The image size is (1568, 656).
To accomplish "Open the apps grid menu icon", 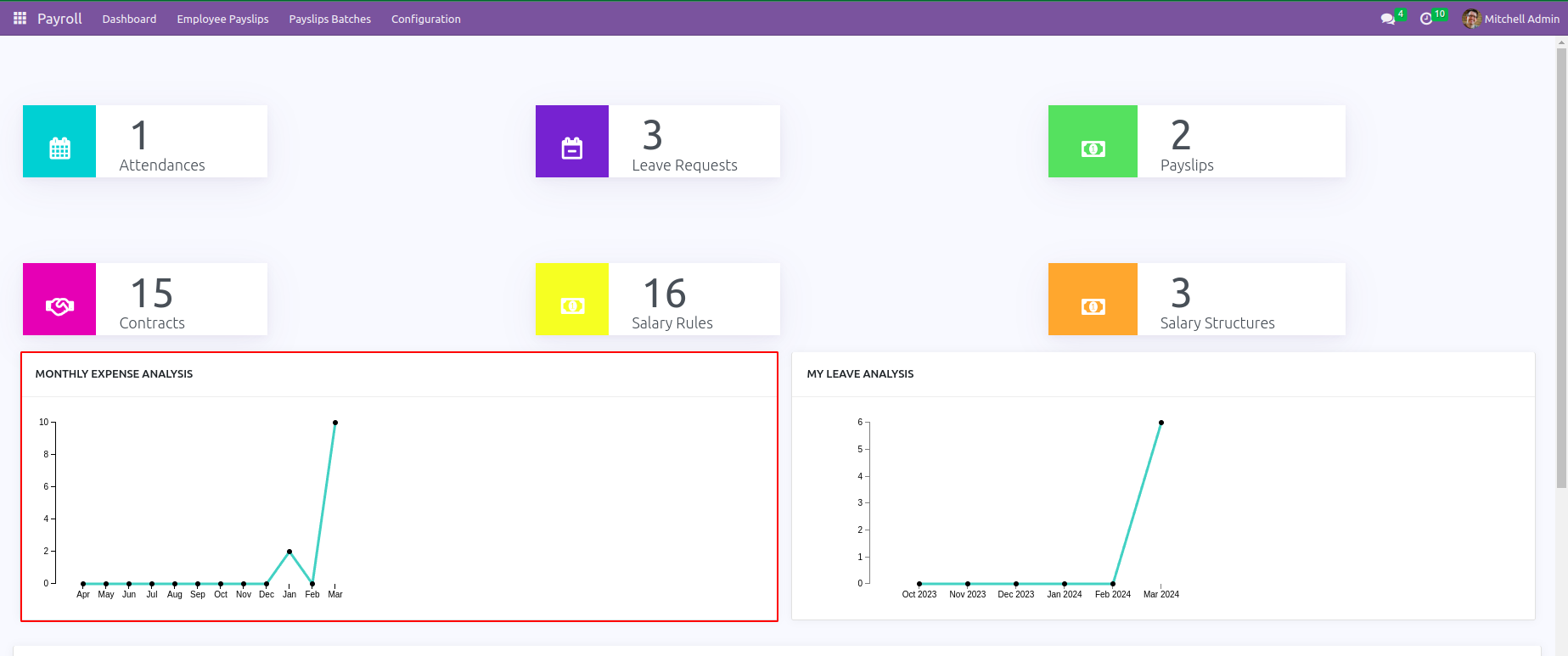I will coord(20,18).
